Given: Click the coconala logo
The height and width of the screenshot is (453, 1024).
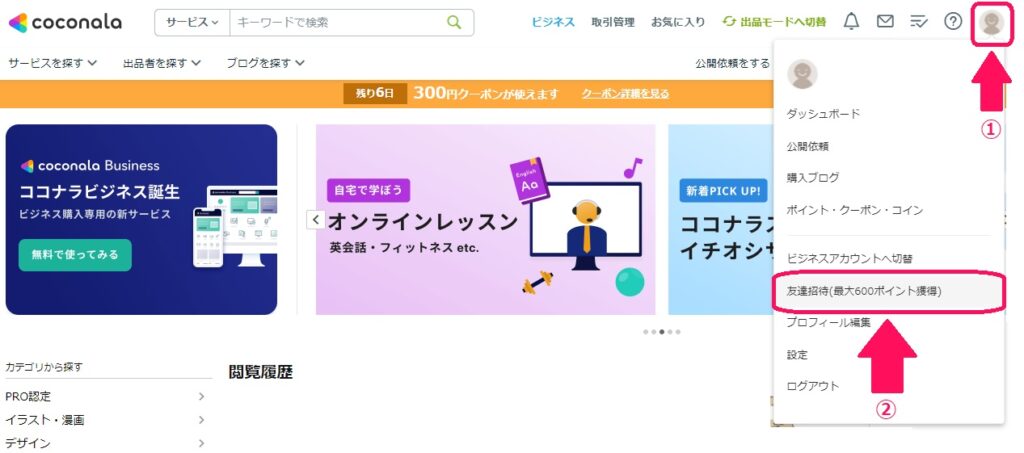Looking at the screenshot, I should click(65, 22).
